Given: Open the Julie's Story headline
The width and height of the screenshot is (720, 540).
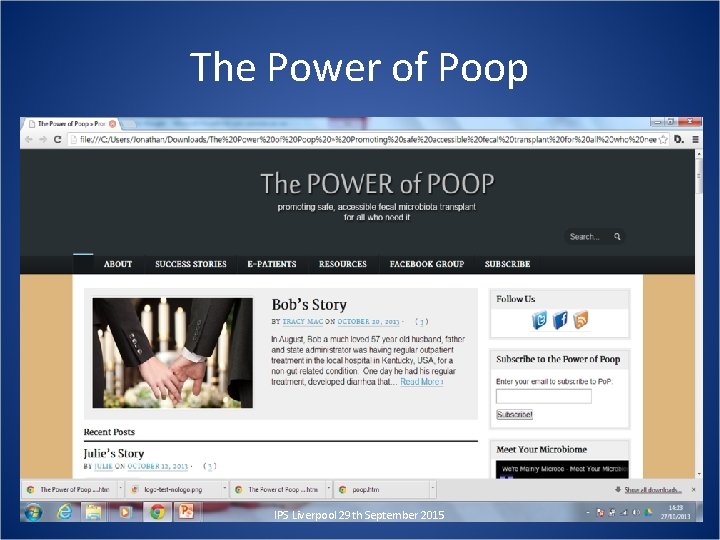Looking at the screenshot, I should pos(114,453).
